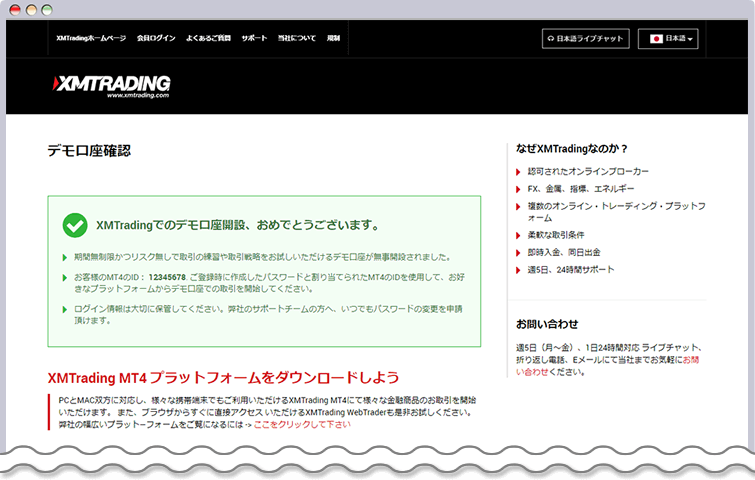The image size is (755, 480).
Task: Open XMTradingホームページ menu item
Action: [91, 38]
